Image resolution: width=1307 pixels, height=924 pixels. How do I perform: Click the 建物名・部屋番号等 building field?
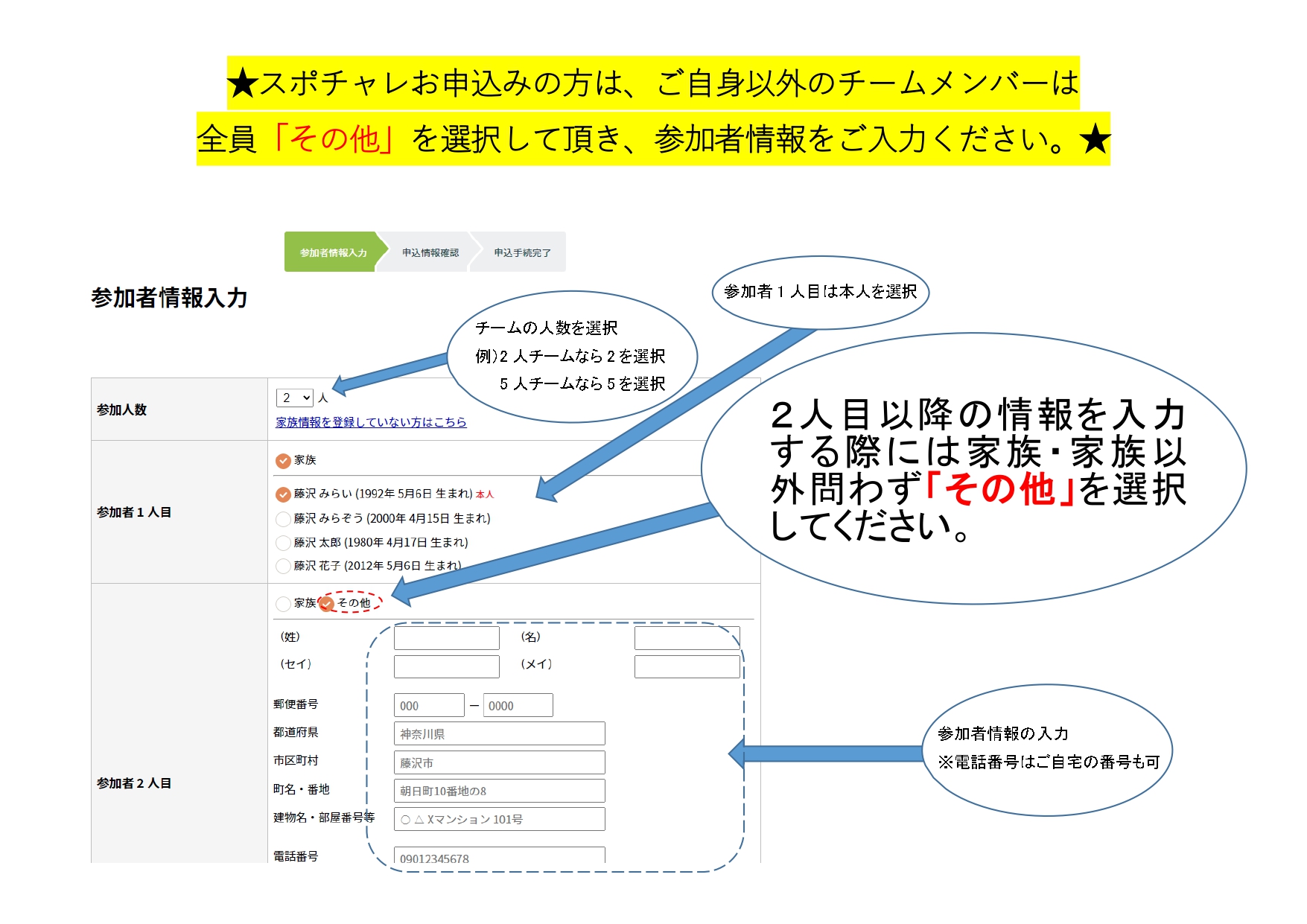click(499, 819)
